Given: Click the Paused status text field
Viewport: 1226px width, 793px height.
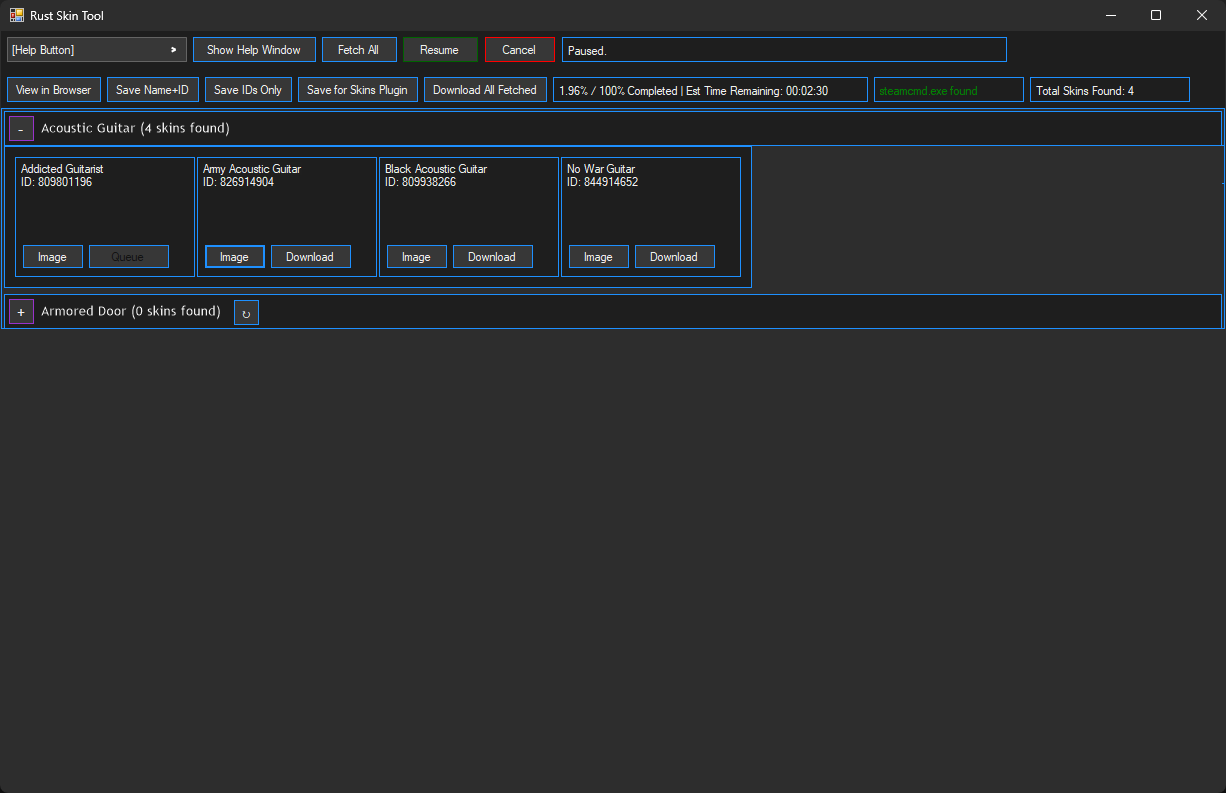Looking at the screenshot, I should click(x=784, y=49).
